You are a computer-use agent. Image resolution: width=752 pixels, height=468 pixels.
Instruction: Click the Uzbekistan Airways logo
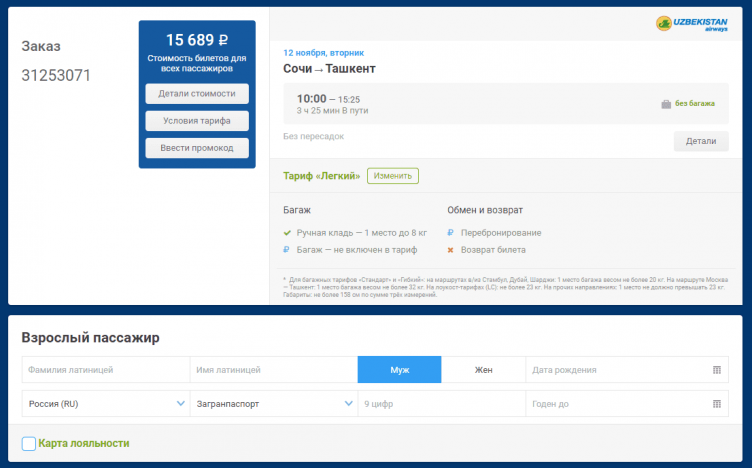point(692,23)
